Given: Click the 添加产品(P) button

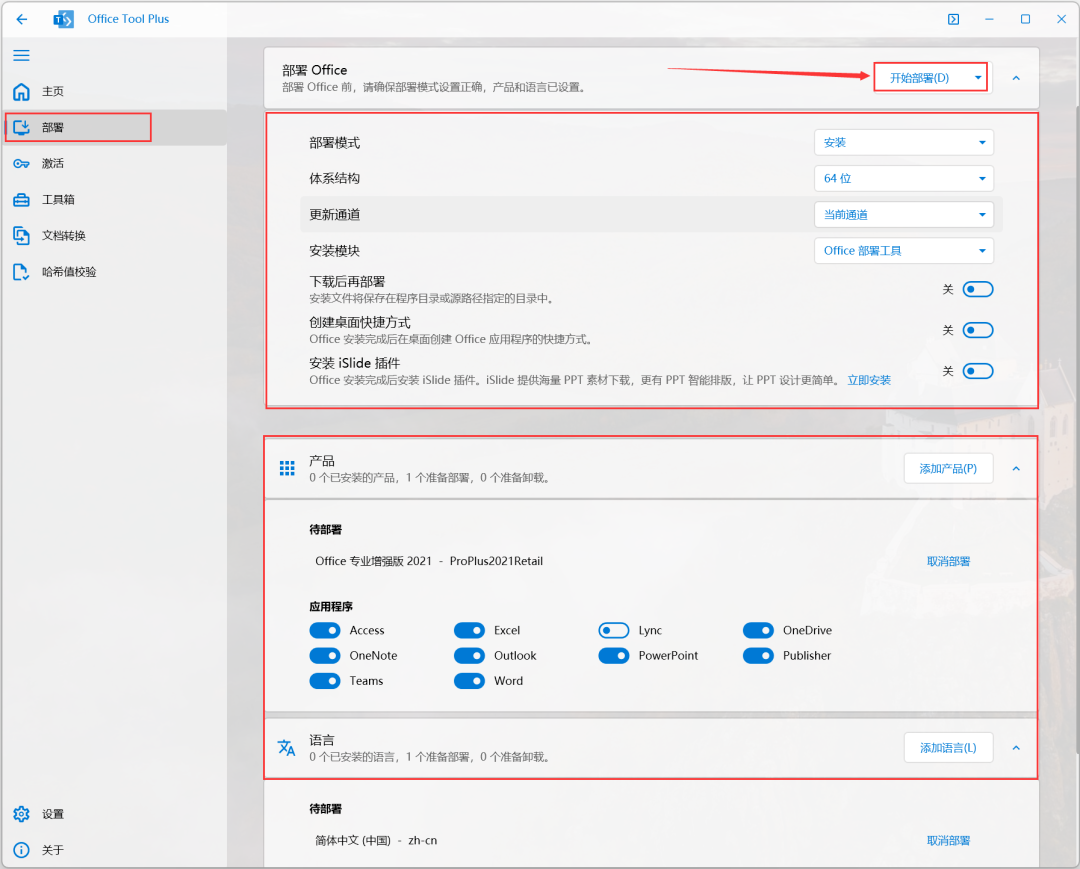Looking at the screenshot, I should (x=948, y=468).
